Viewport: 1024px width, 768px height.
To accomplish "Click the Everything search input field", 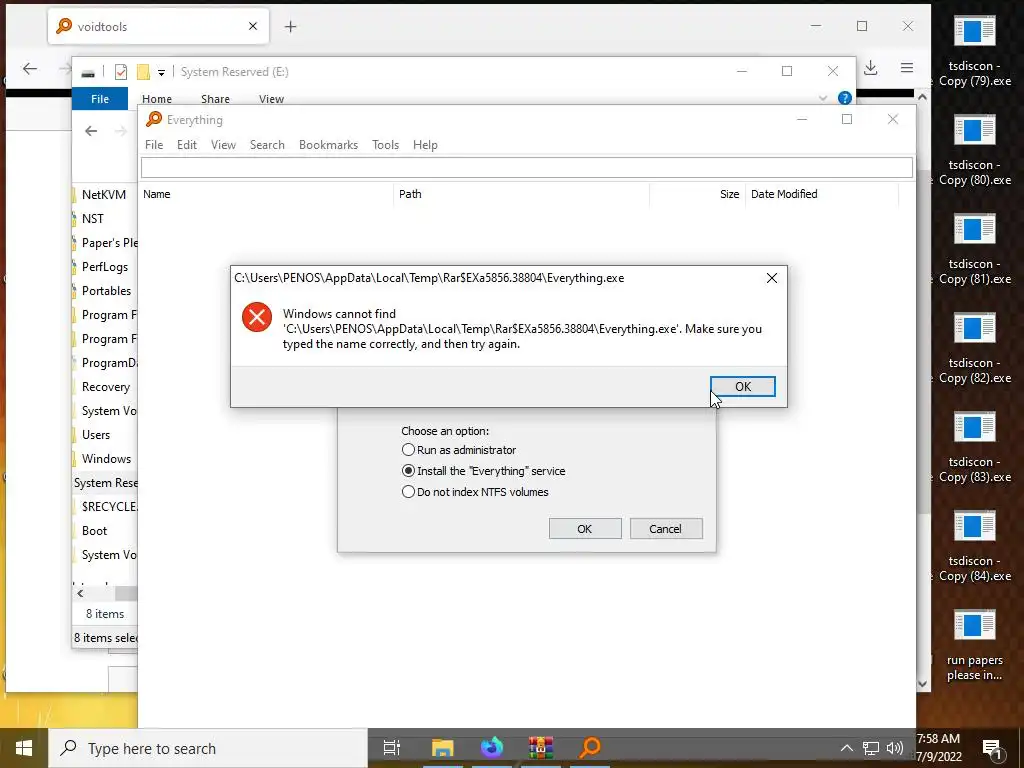I will click(526, 168).
